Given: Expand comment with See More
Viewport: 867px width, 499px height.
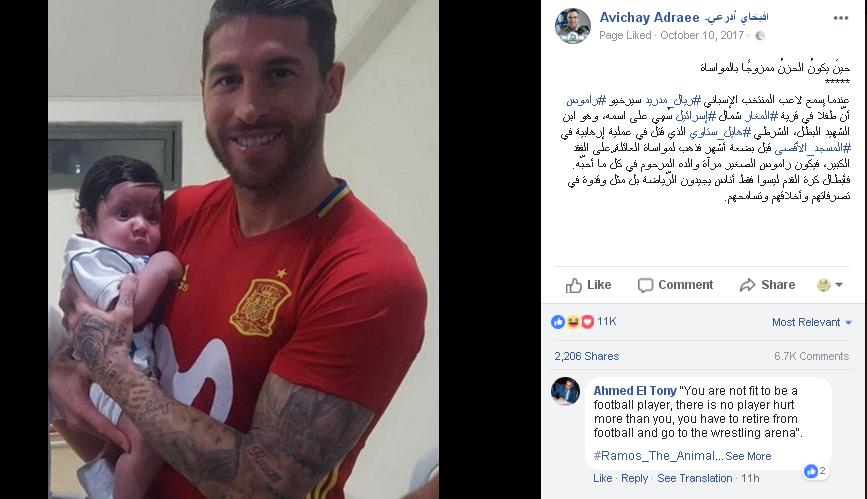Looking at the screenshot, I should (x=748, y=456).
